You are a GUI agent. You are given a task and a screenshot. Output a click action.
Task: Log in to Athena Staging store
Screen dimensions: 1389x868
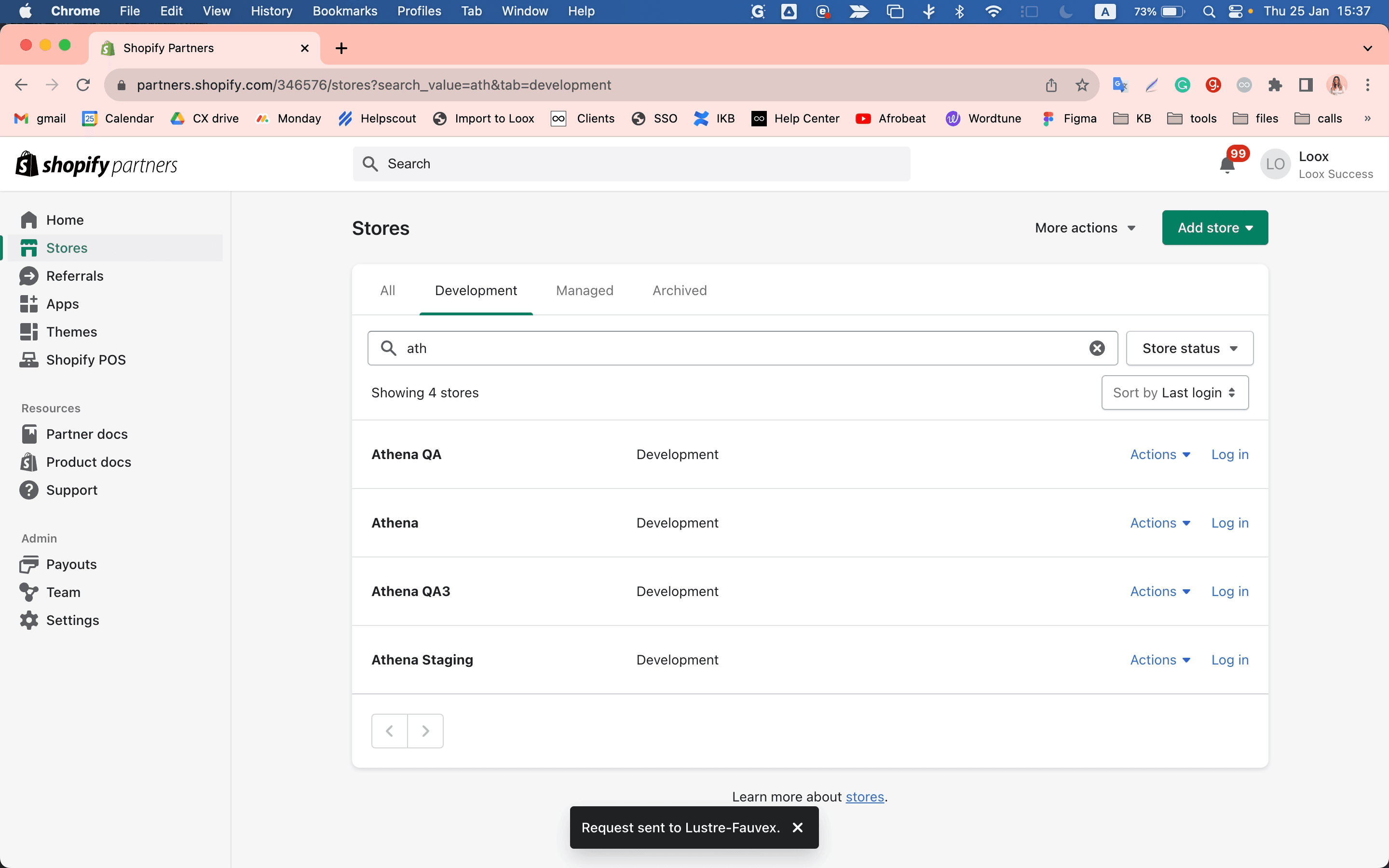coord(1230,660)
